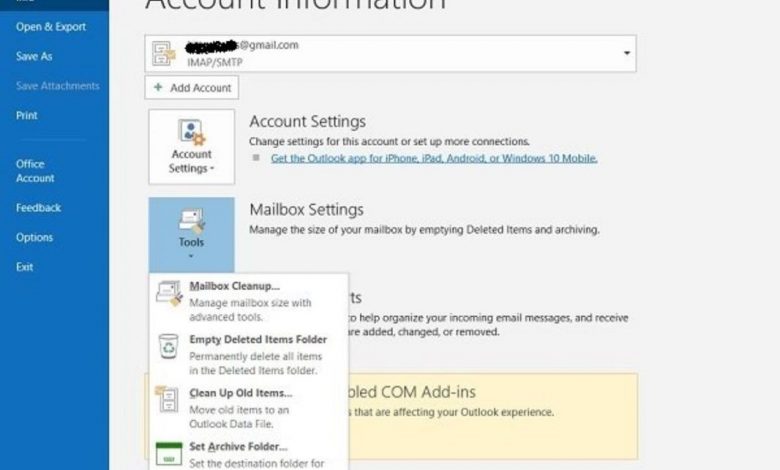Click Exit to close Outlook
Image resolution: width=780 pixels, height=470 pixels.
point(25,267)
